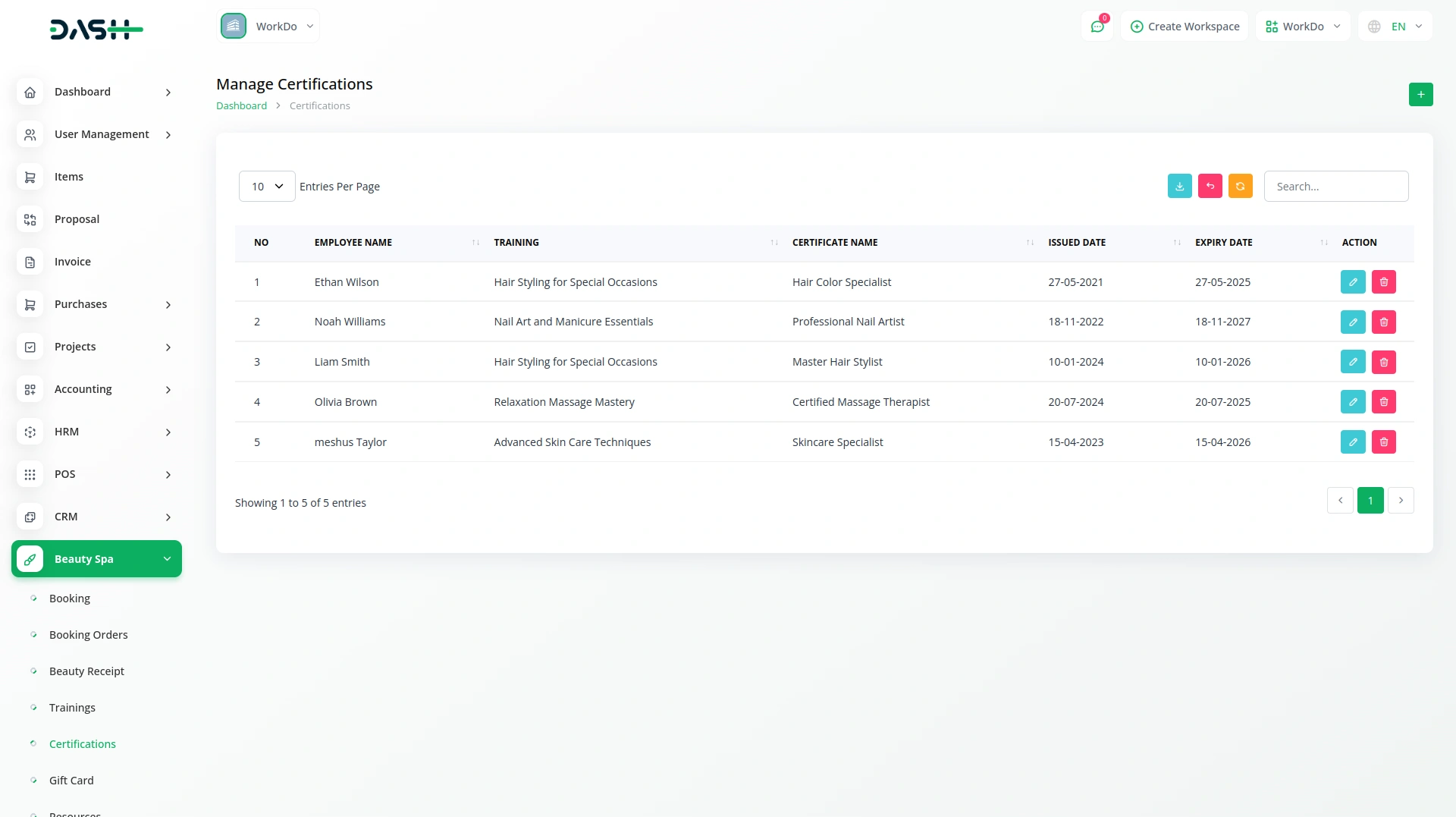Screen dimensions: 1456x817
Task: Click into the Search input field
Action: pos(1335,187)
